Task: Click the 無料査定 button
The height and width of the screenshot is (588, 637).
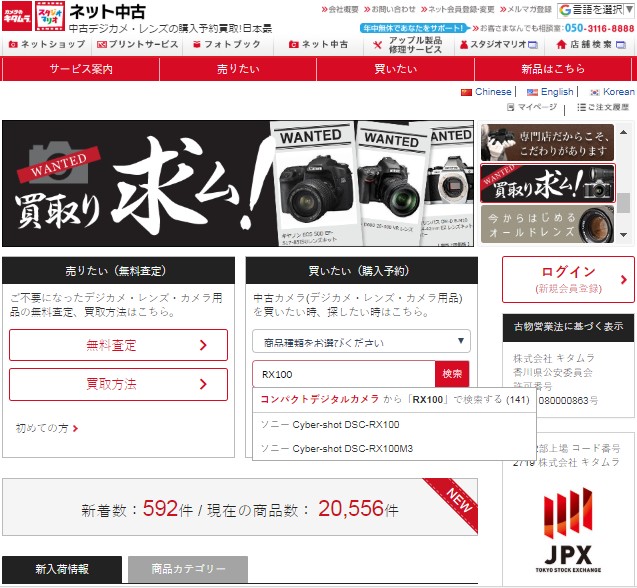Action: [x=118, y=346]
